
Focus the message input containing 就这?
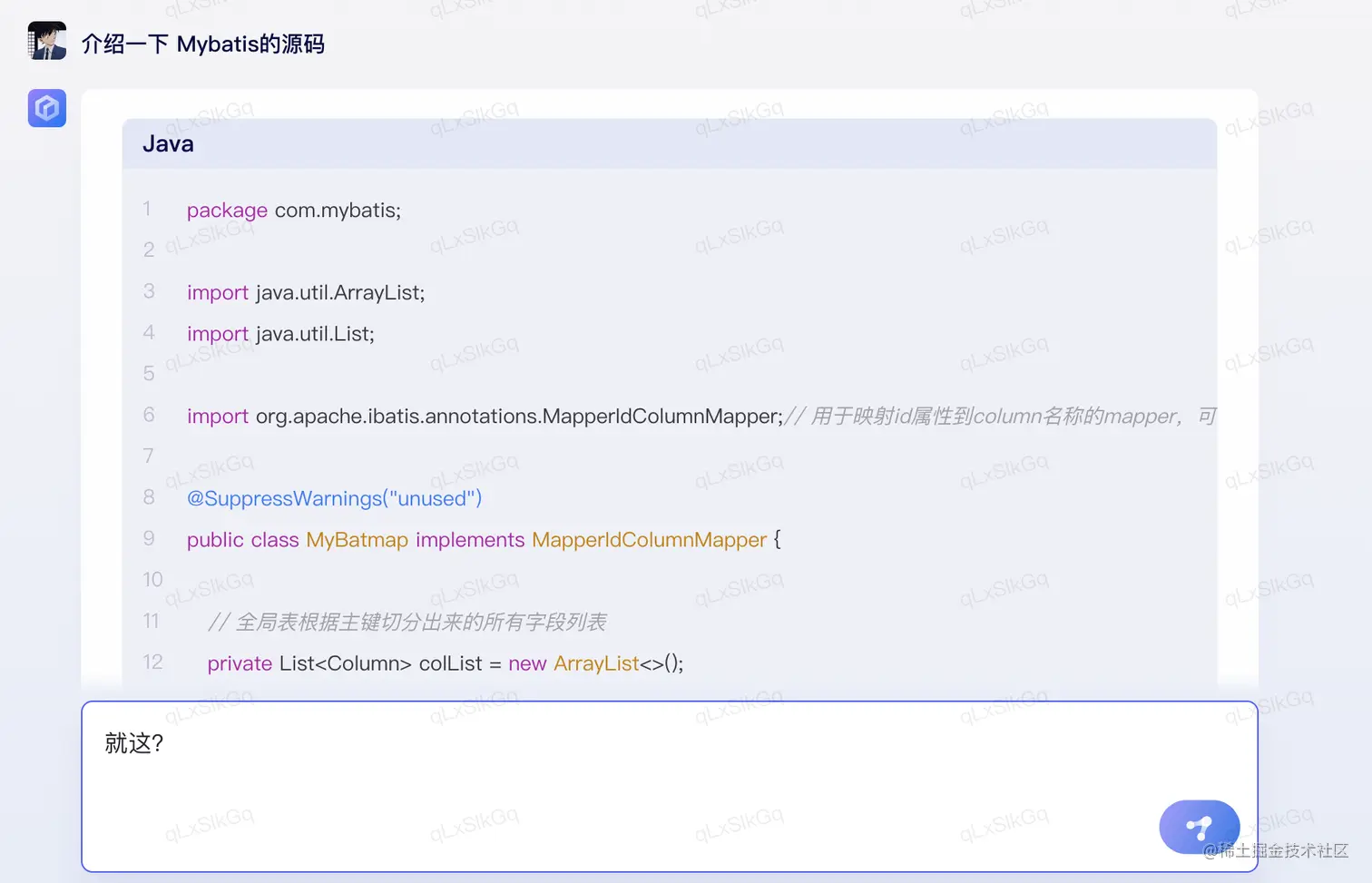coord(669,786)
